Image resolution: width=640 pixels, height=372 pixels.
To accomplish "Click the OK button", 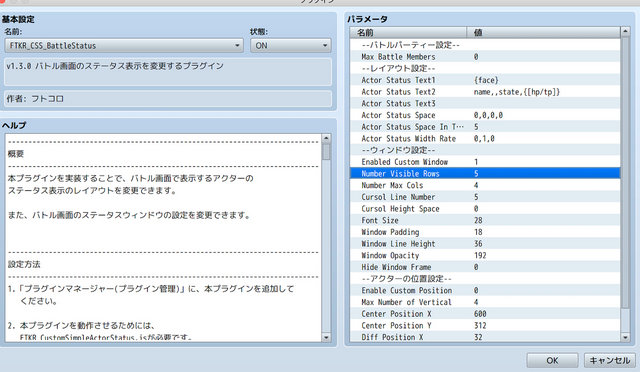I will coord(552,361).
